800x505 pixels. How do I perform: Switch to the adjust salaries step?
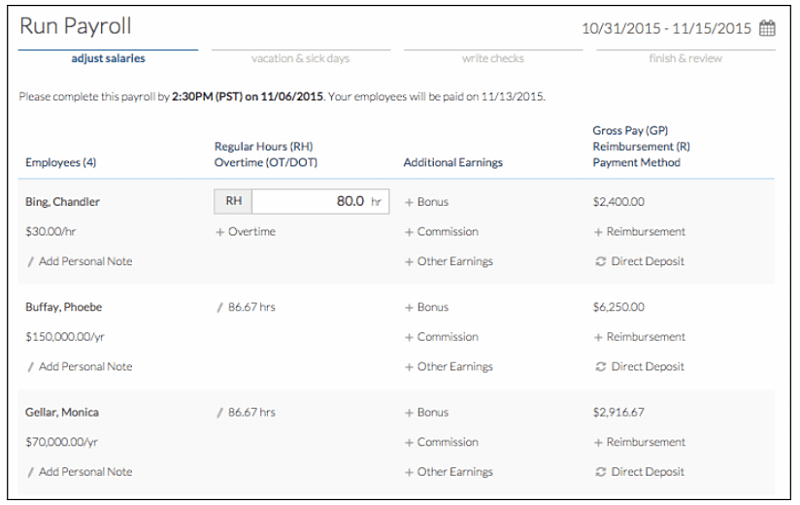pyautogui.click(x=108, y=58)
